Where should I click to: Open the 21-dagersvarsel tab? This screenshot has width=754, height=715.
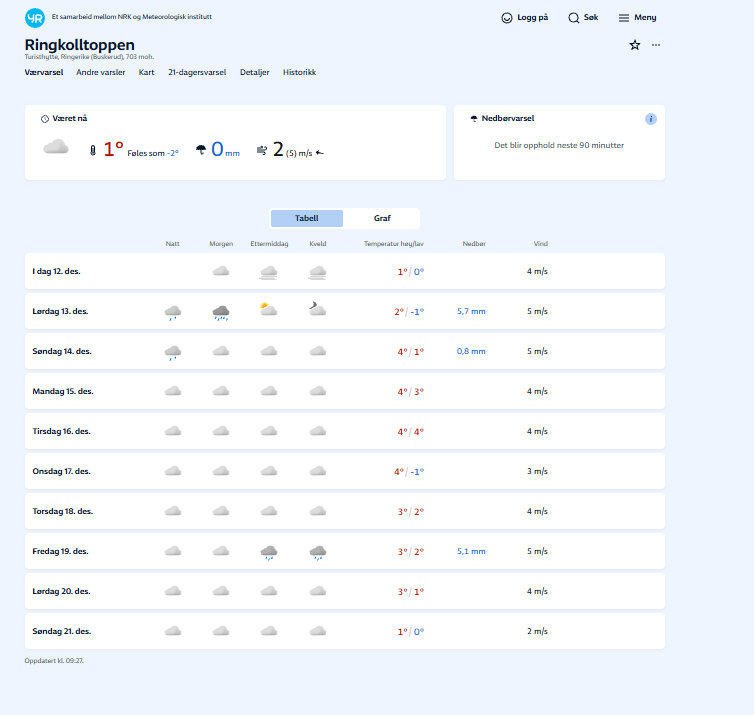click(197, 72)
